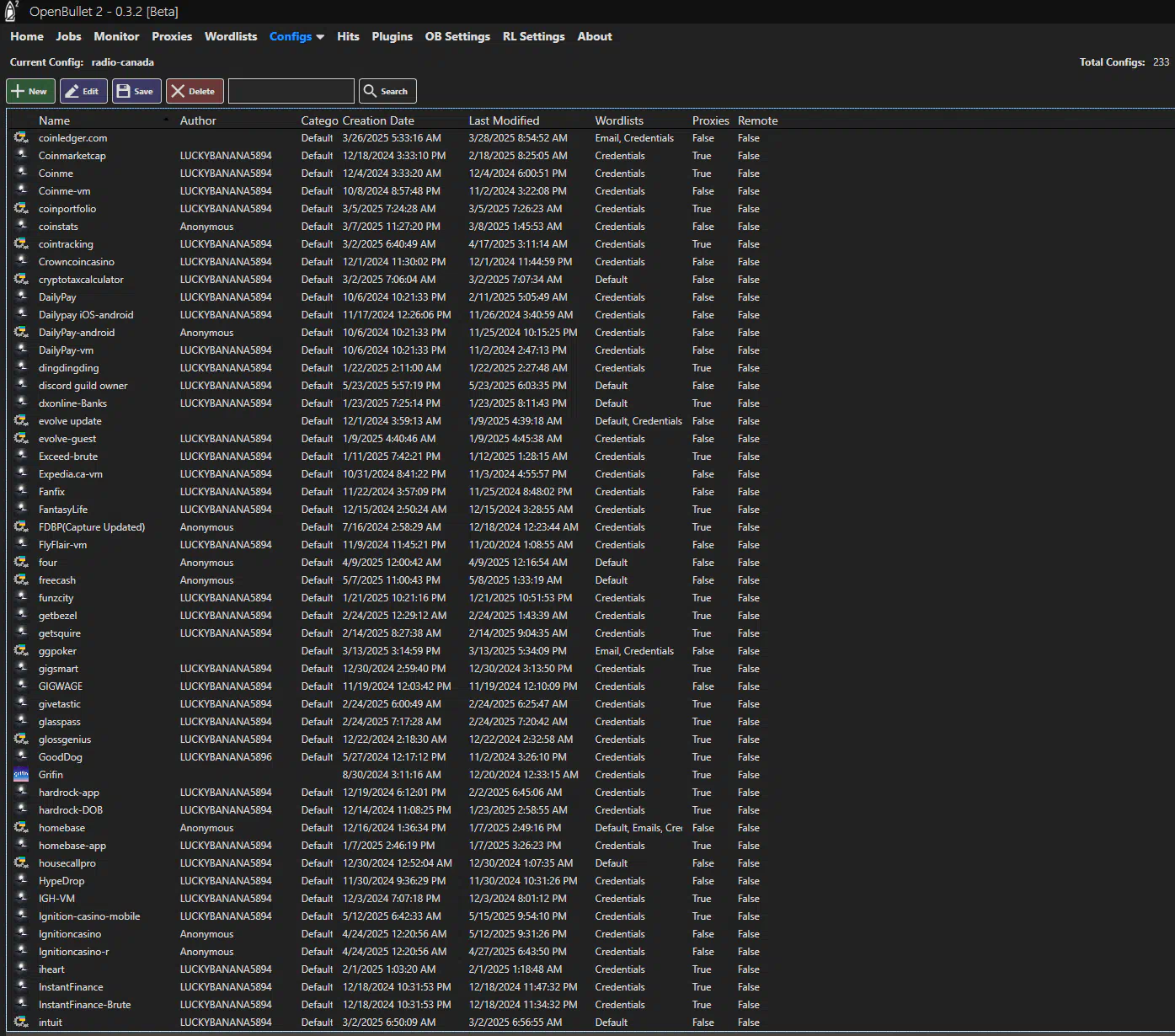
Task: Click the DailyPay config icon
Action: point(21,296)
